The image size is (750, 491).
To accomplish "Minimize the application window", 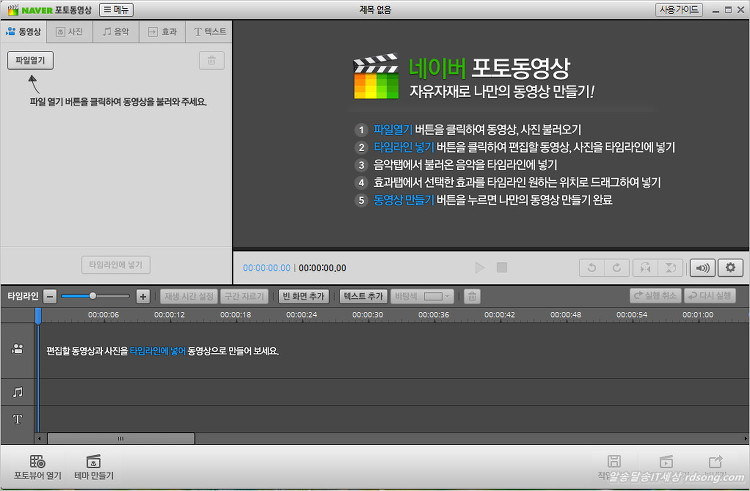I will (716, 10).
